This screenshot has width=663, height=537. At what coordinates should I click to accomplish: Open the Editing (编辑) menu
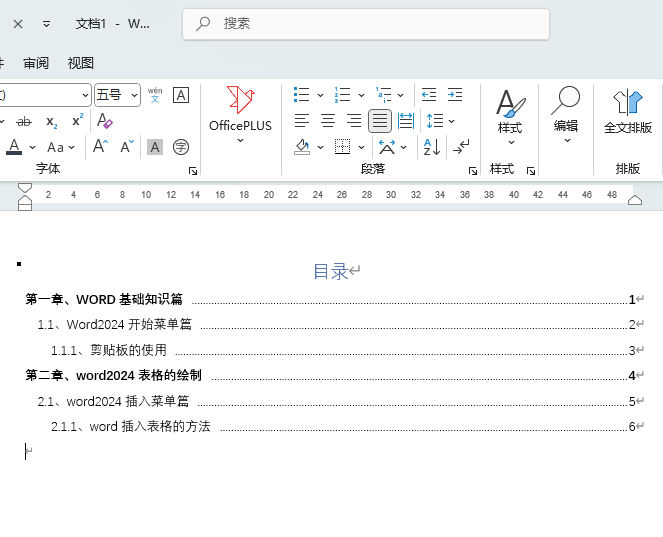click(x=566, y=114)
